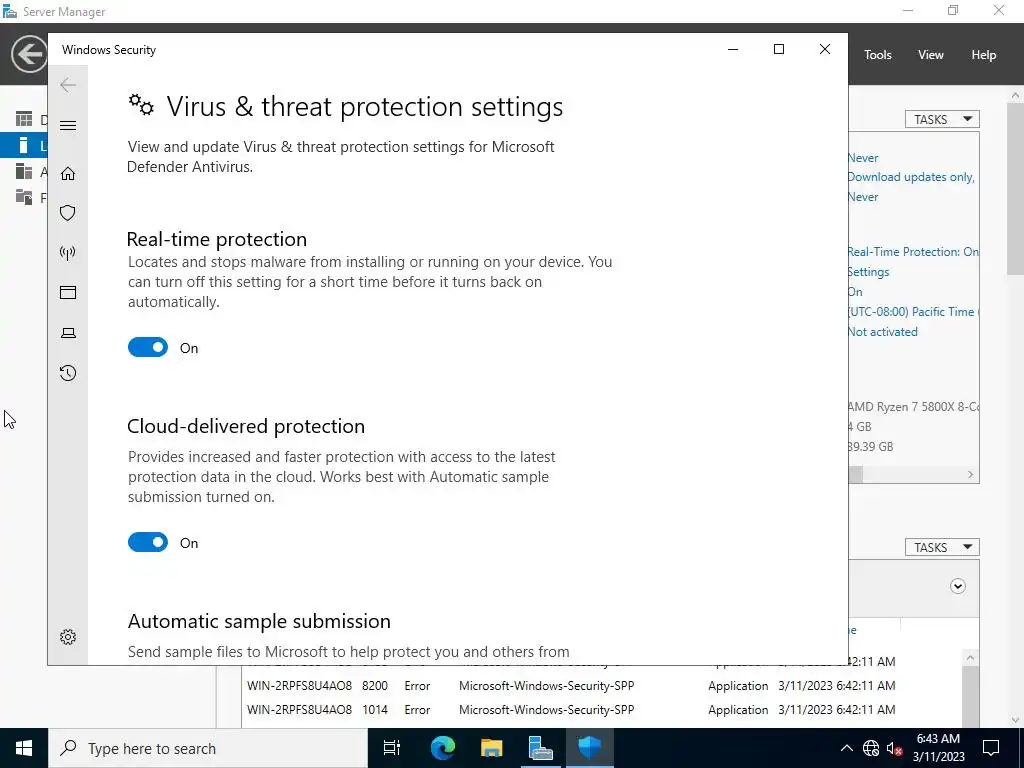The image size is (1024, 768).
Task: Click the Download updates only link
Action: click(912, 177)
